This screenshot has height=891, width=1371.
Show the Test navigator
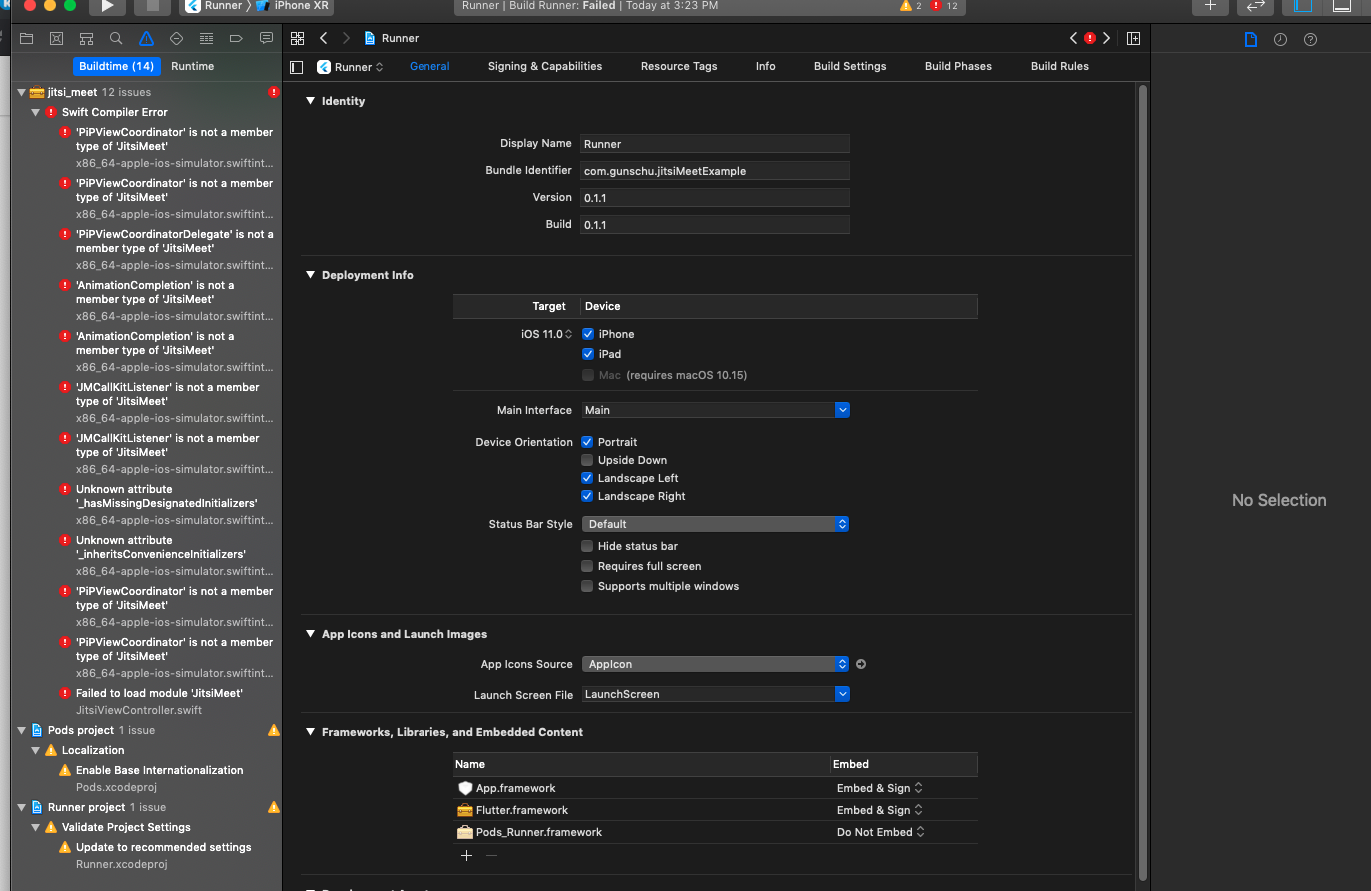tap(176, 38)
